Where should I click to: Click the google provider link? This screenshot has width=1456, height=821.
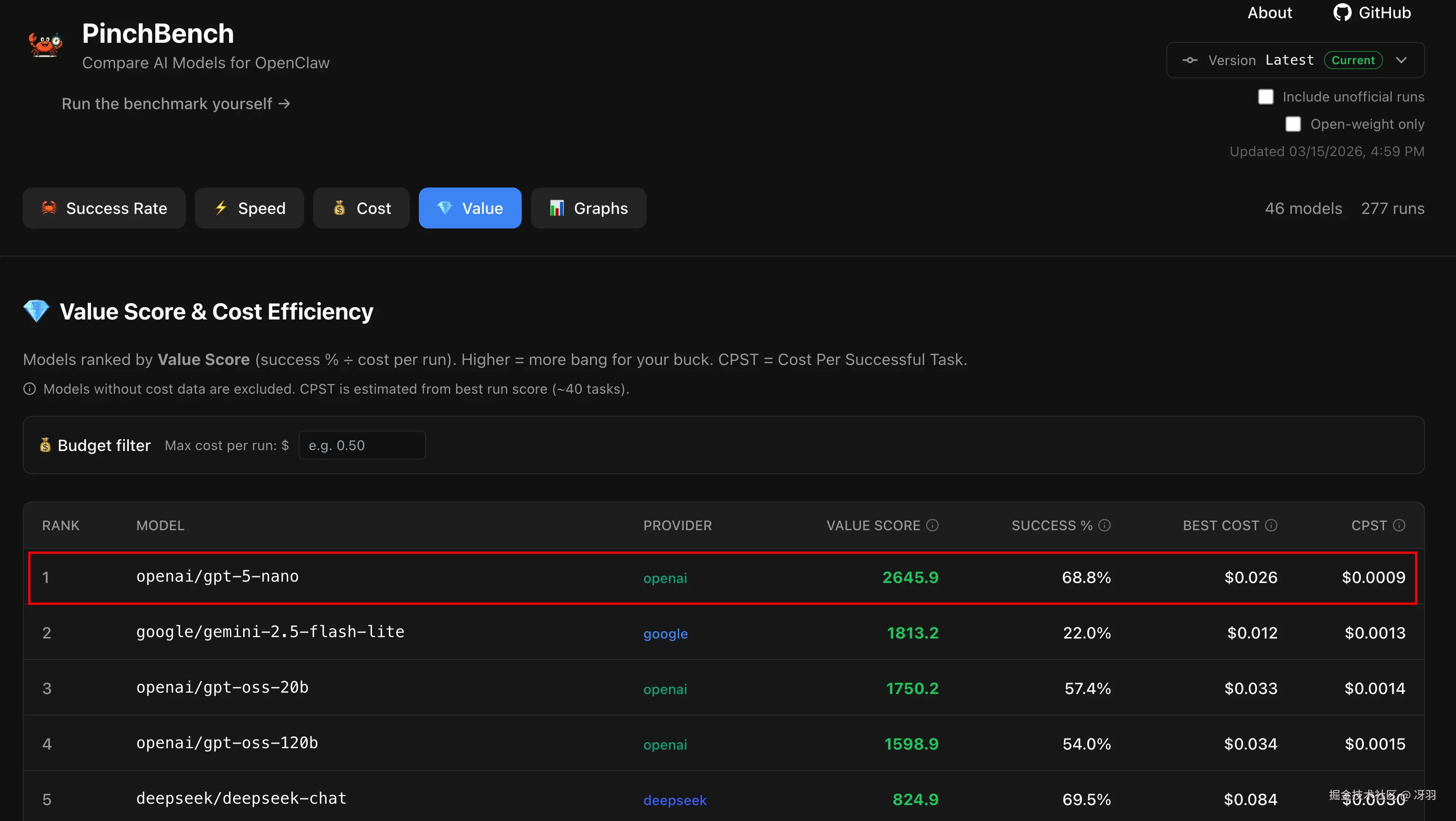point(665,633)
